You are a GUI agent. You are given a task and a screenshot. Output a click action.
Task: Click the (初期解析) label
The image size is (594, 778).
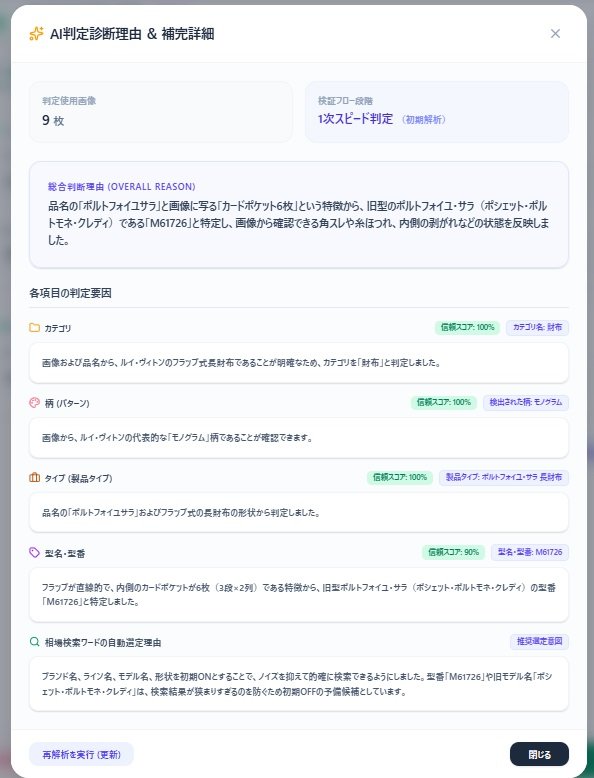click(424, 120)
